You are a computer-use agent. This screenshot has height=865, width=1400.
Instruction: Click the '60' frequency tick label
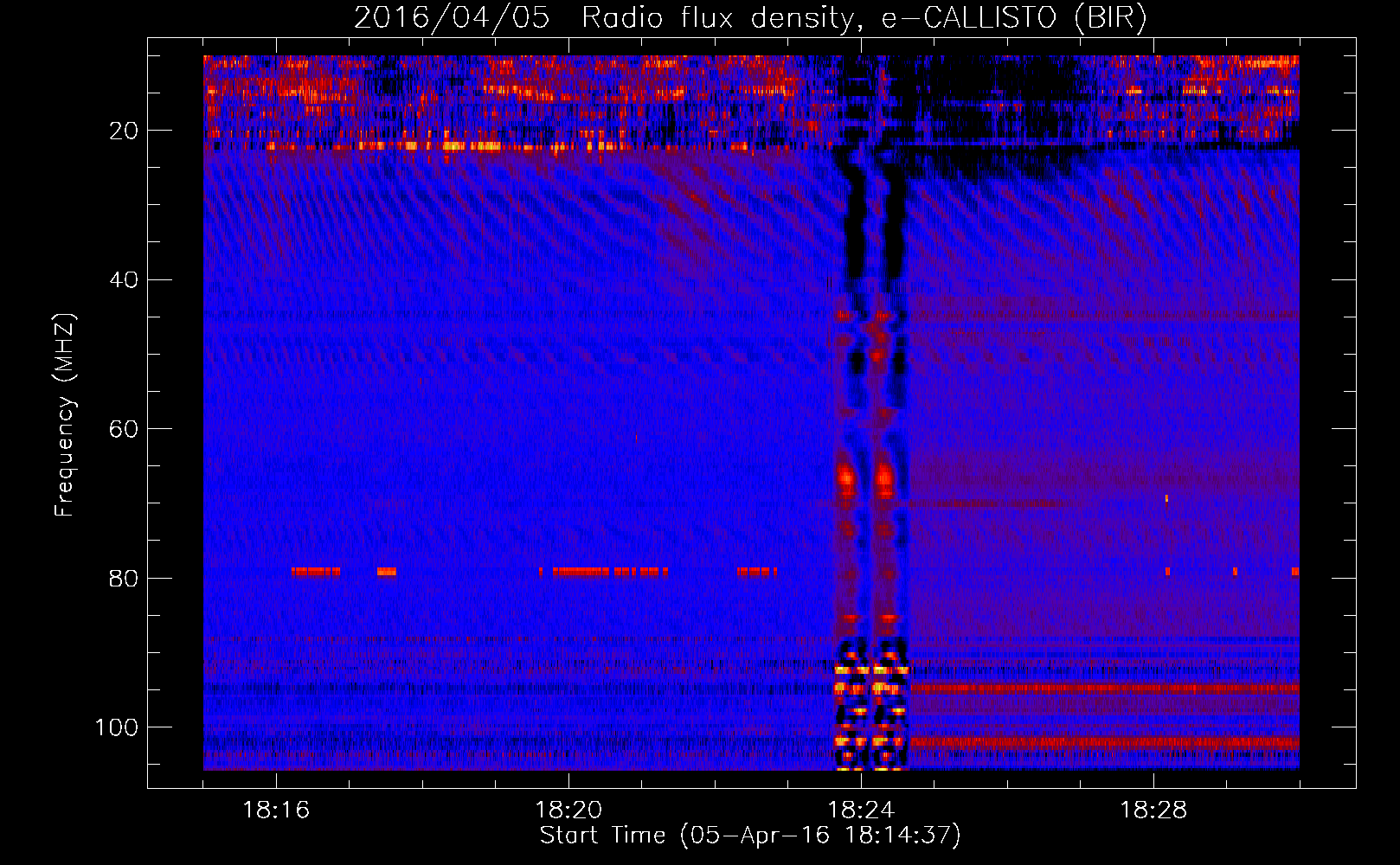(124, 429)
